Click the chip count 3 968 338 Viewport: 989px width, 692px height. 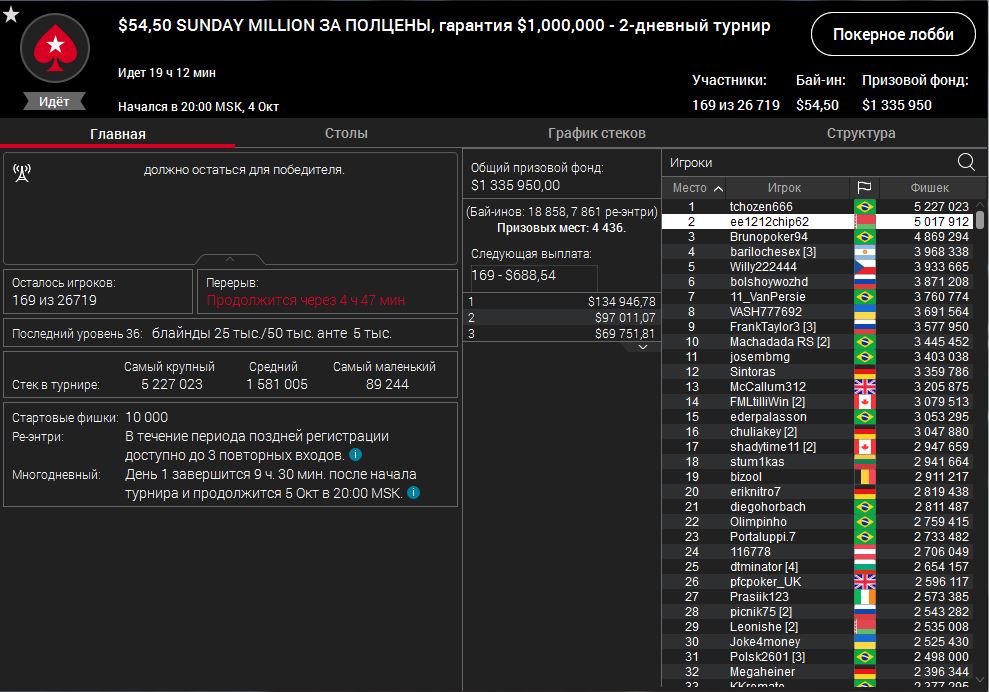point(941,252)
